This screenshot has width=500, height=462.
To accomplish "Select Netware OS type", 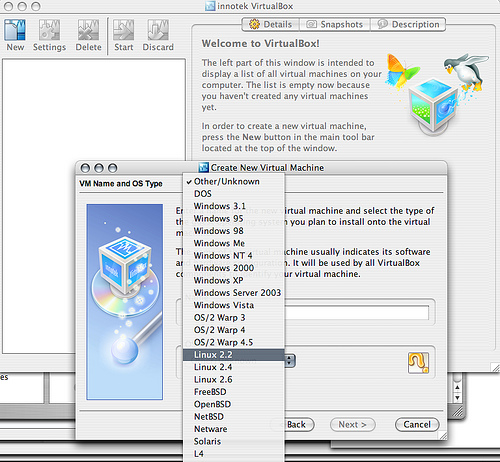I will point(234,429).
